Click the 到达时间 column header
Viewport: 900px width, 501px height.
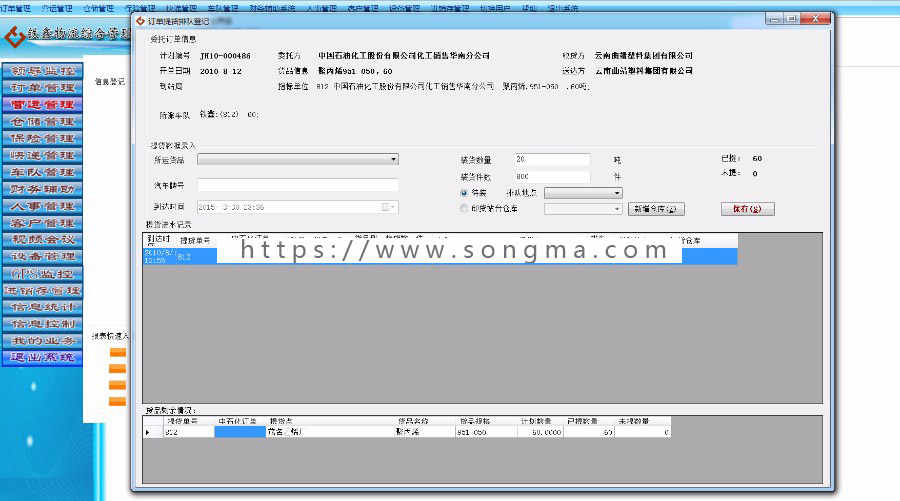(159, 240)
